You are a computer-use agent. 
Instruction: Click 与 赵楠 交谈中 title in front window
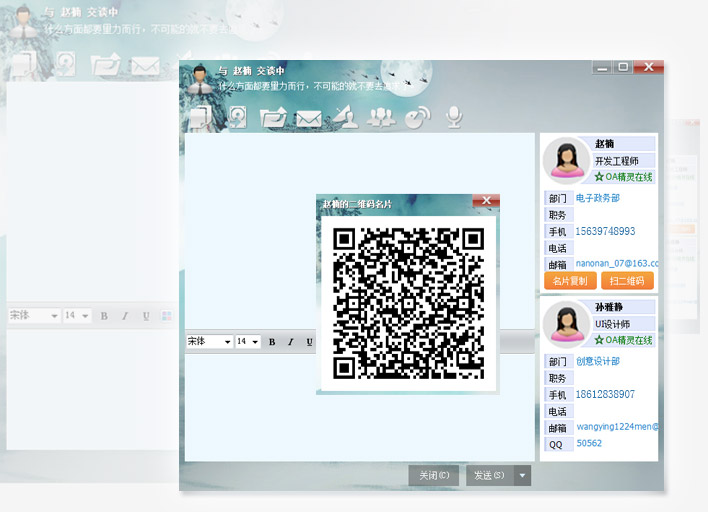[251, 71]
